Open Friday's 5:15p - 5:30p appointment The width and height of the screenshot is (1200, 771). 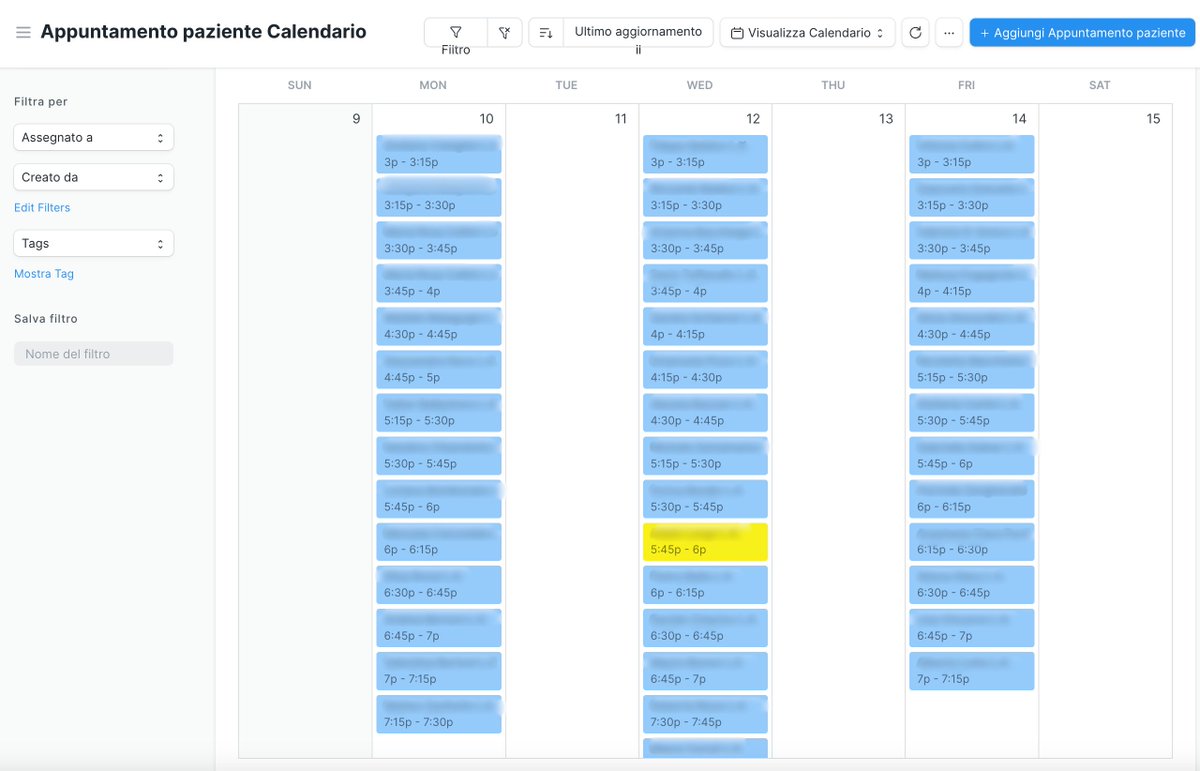point(972,369)
